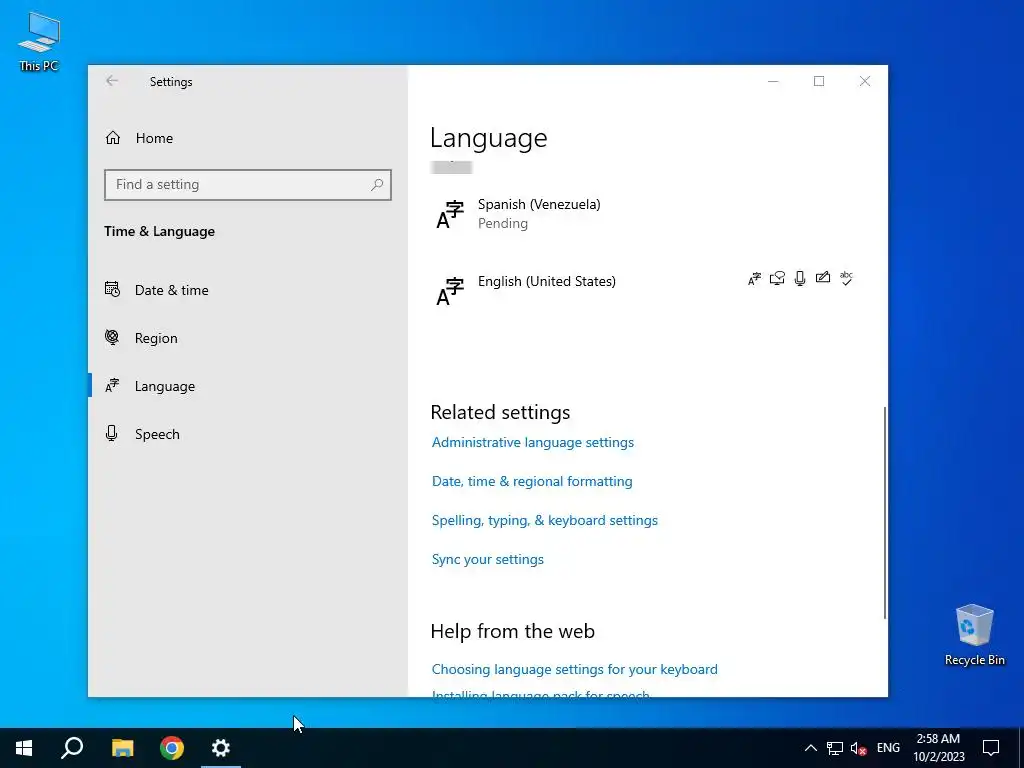The image size is (1024, 768).
Task: Click the speech recognition microphone icon
Action: click(x=800, y=279)
